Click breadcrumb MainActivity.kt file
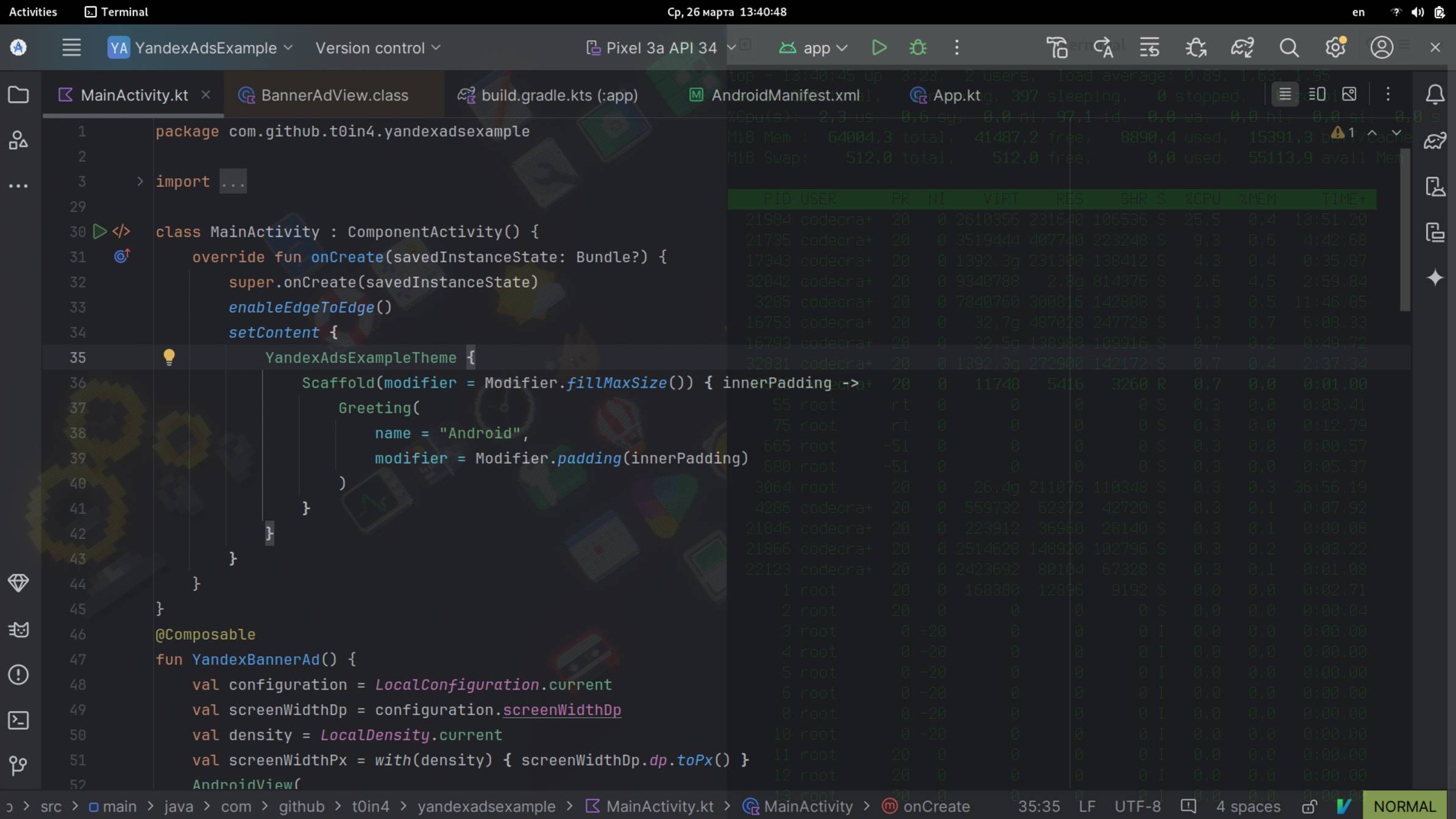1456x819 pixels. point(650,806)
